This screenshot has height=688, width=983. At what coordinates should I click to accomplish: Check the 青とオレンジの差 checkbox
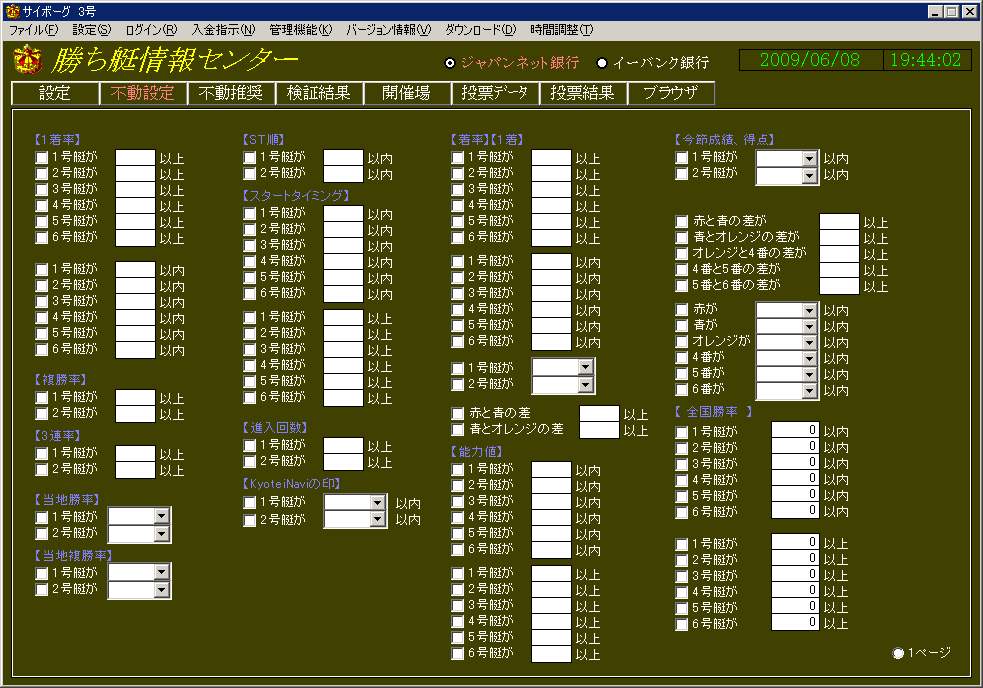coord(458,430)
